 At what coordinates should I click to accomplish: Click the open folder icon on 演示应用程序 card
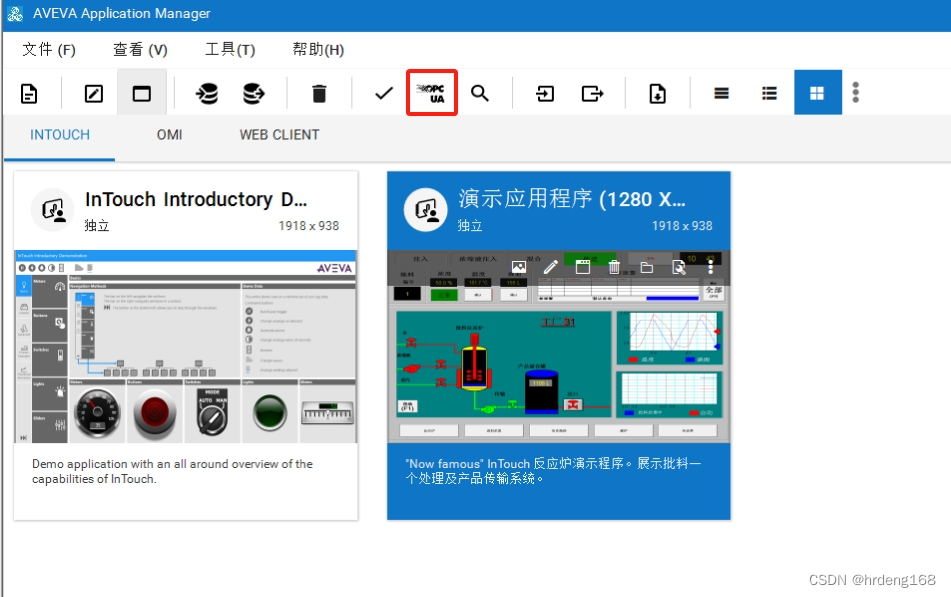647,267
